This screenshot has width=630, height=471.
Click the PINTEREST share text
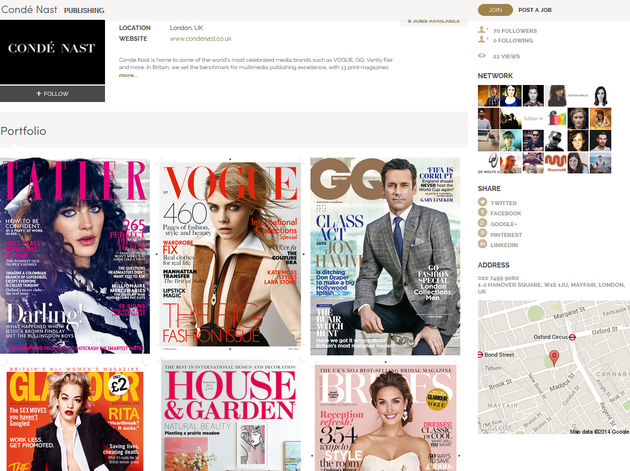506,235
